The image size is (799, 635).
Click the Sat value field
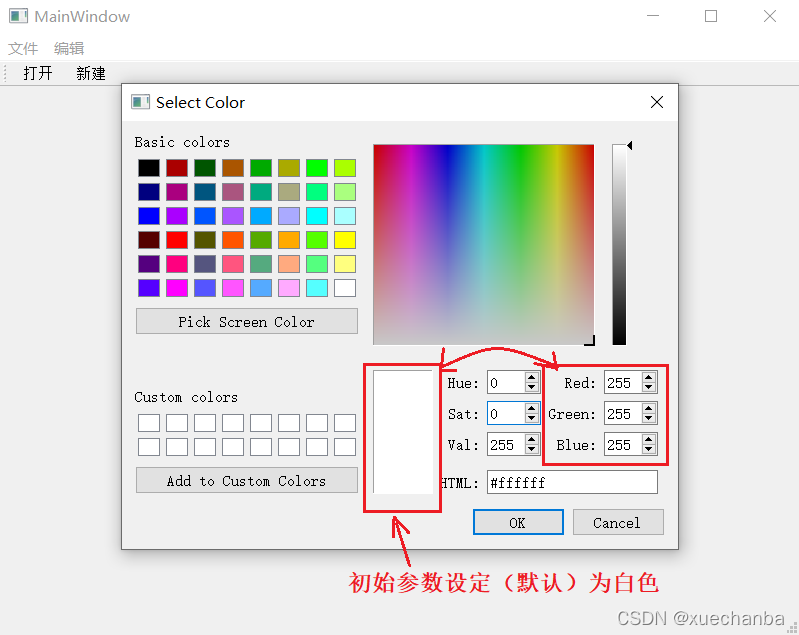pyautogui.click(x=505, y=414)
